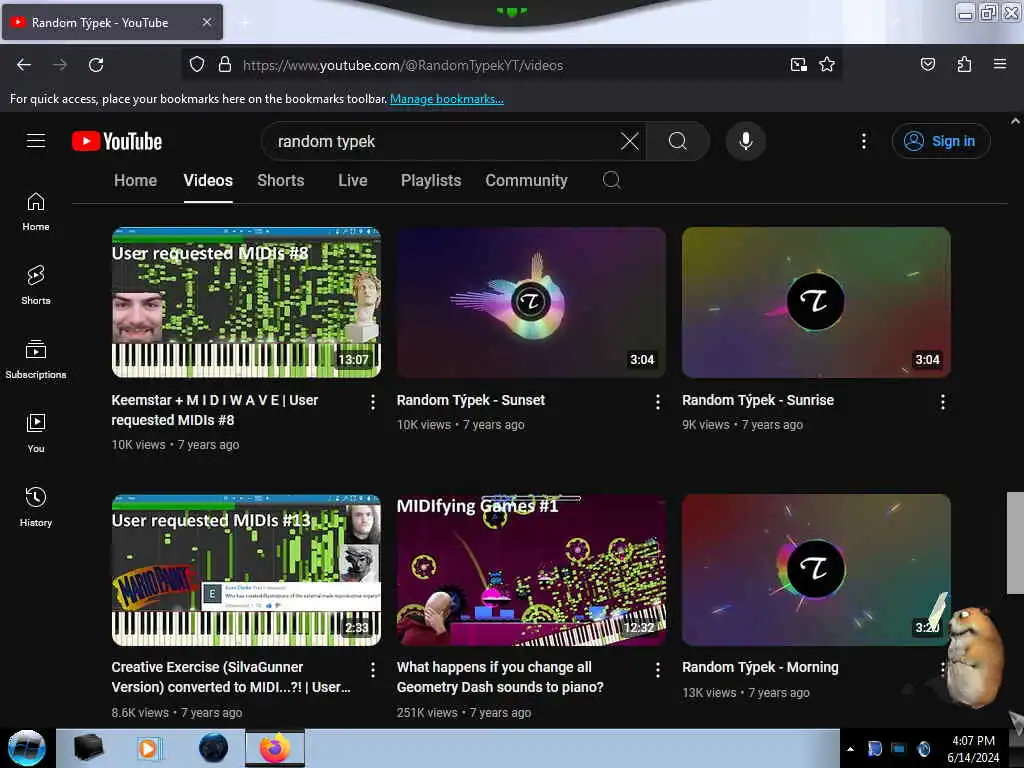Screen dimensions: 1024x768
Task: Close the Random Týpek - YouTube tab
Action: (x=206, y=22)
